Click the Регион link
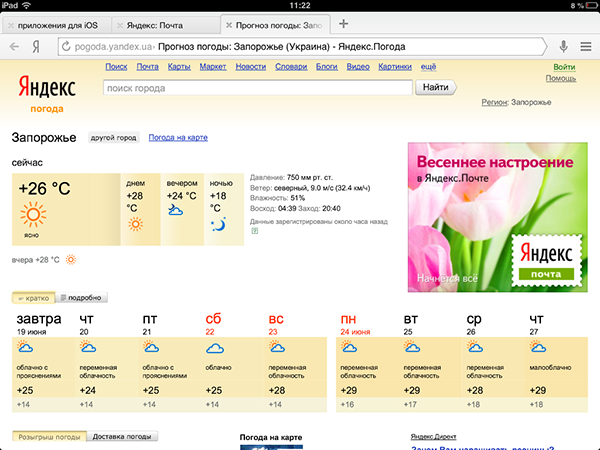This screenshot has height=450, width=600. coord(494,102)
